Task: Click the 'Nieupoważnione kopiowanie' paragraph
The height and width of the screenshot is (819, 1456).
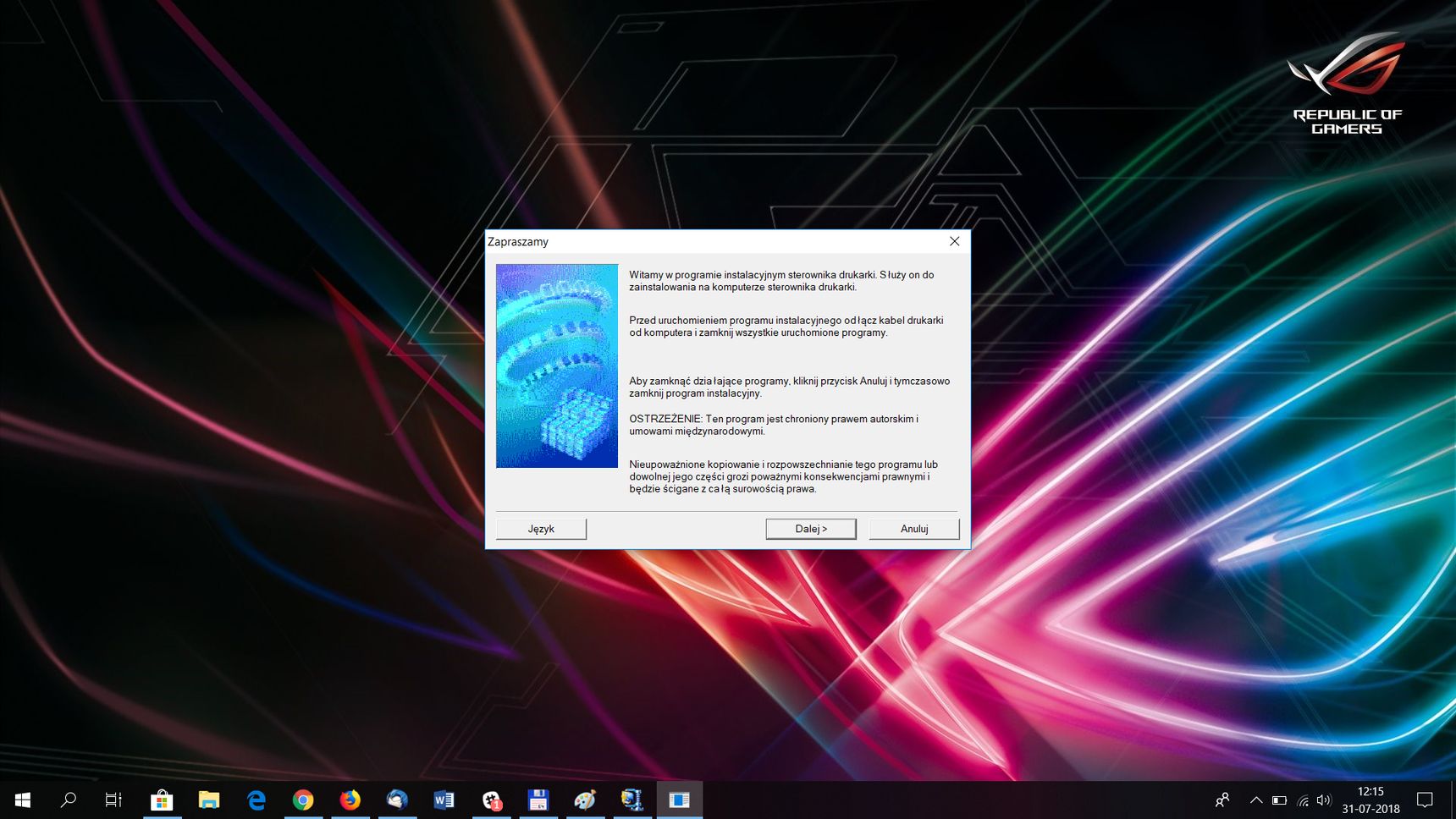Action: pos(783,476)
